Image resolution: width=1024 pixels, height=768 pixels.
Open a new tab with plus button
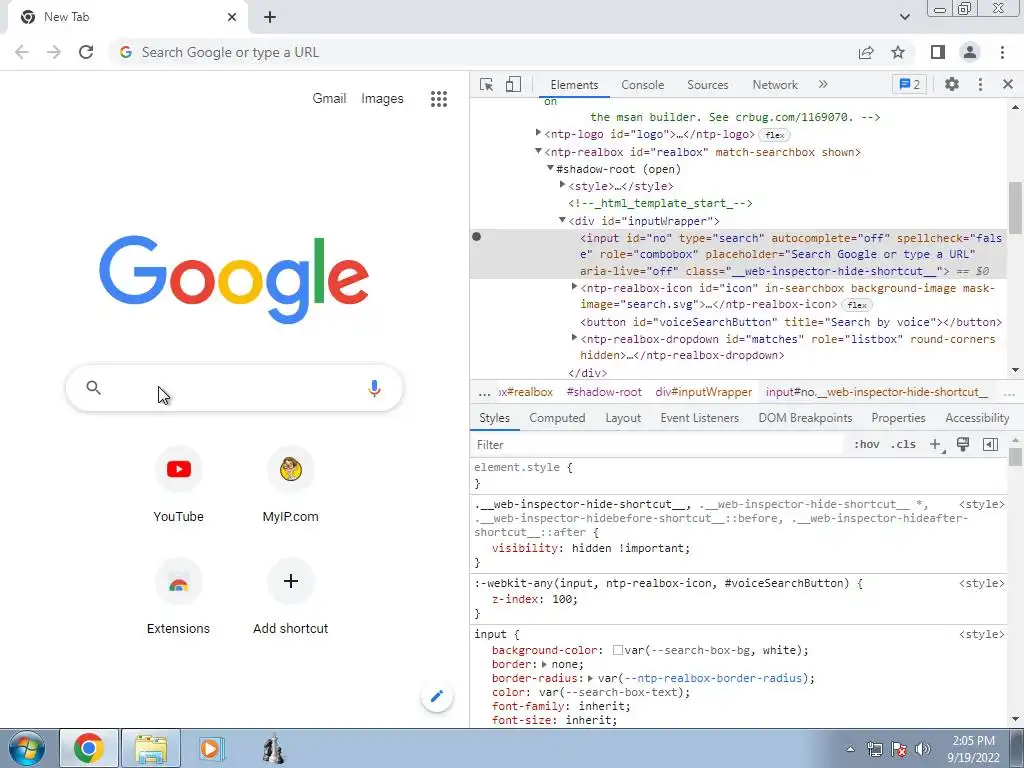[270, 17]
